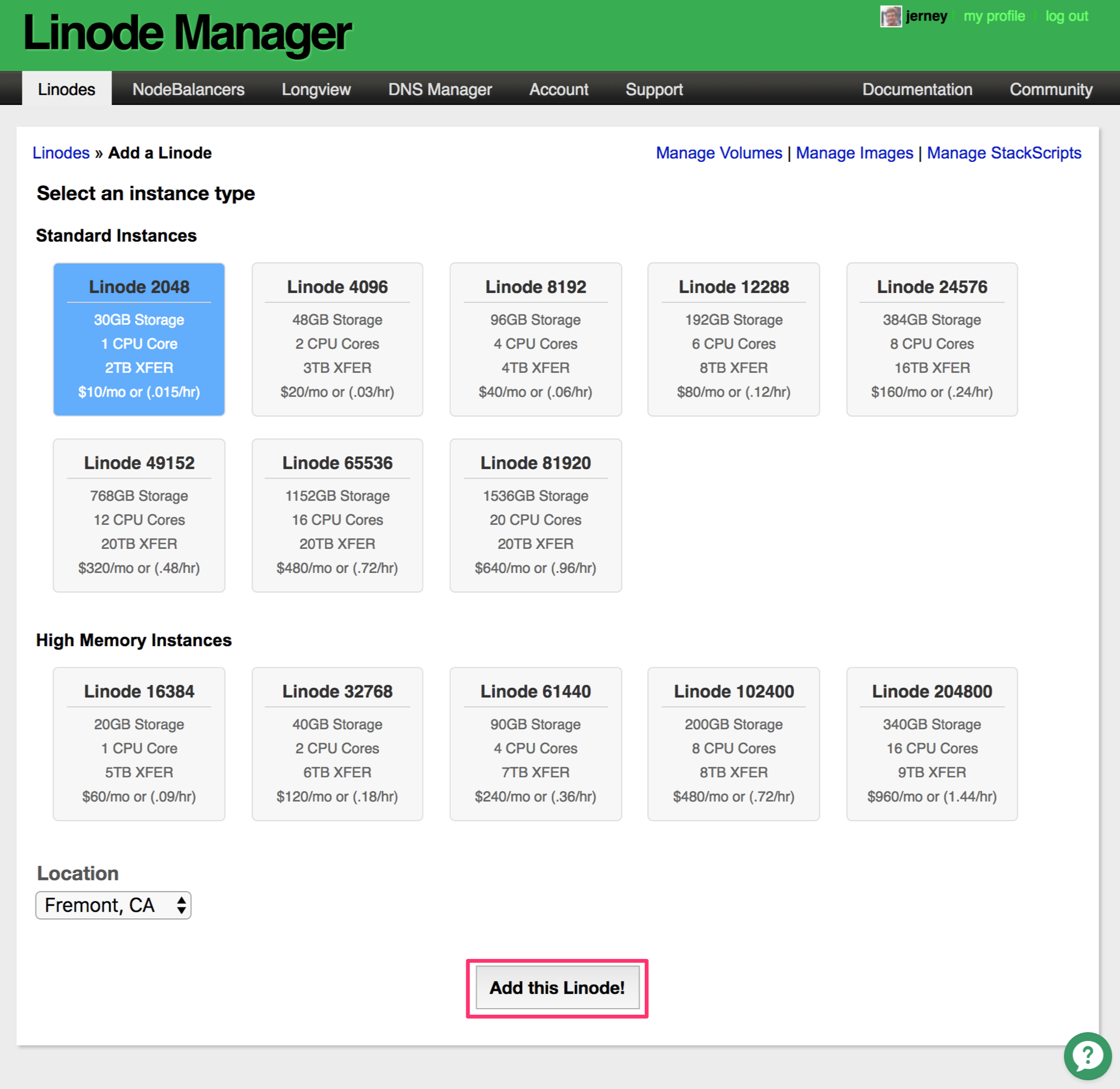Click the jerney username
This screenshot has width=1120, height=1089.
click(x=926, y=16)
